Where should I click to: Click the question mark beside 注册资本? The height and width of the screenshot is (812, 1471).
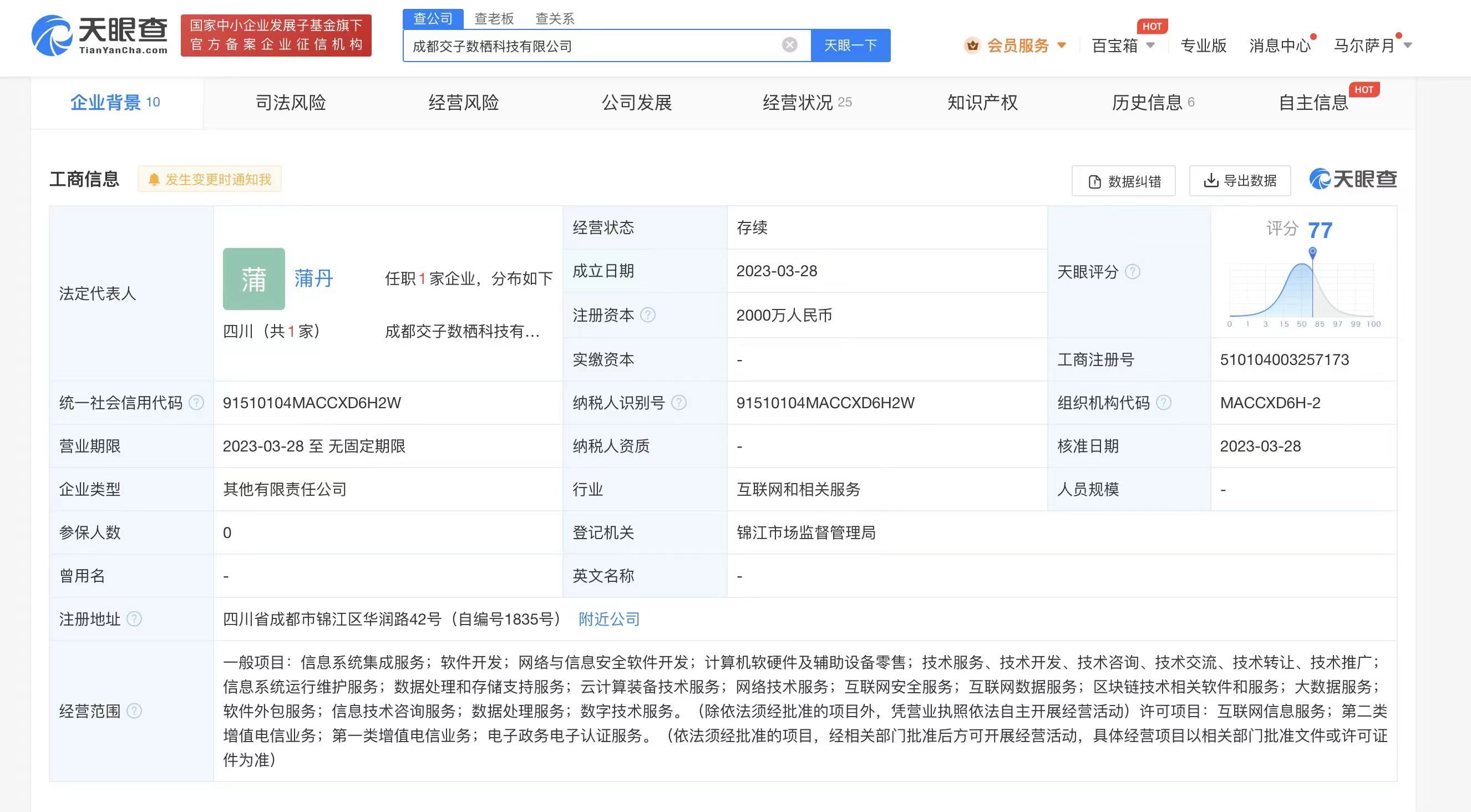[x=648, y=315]
